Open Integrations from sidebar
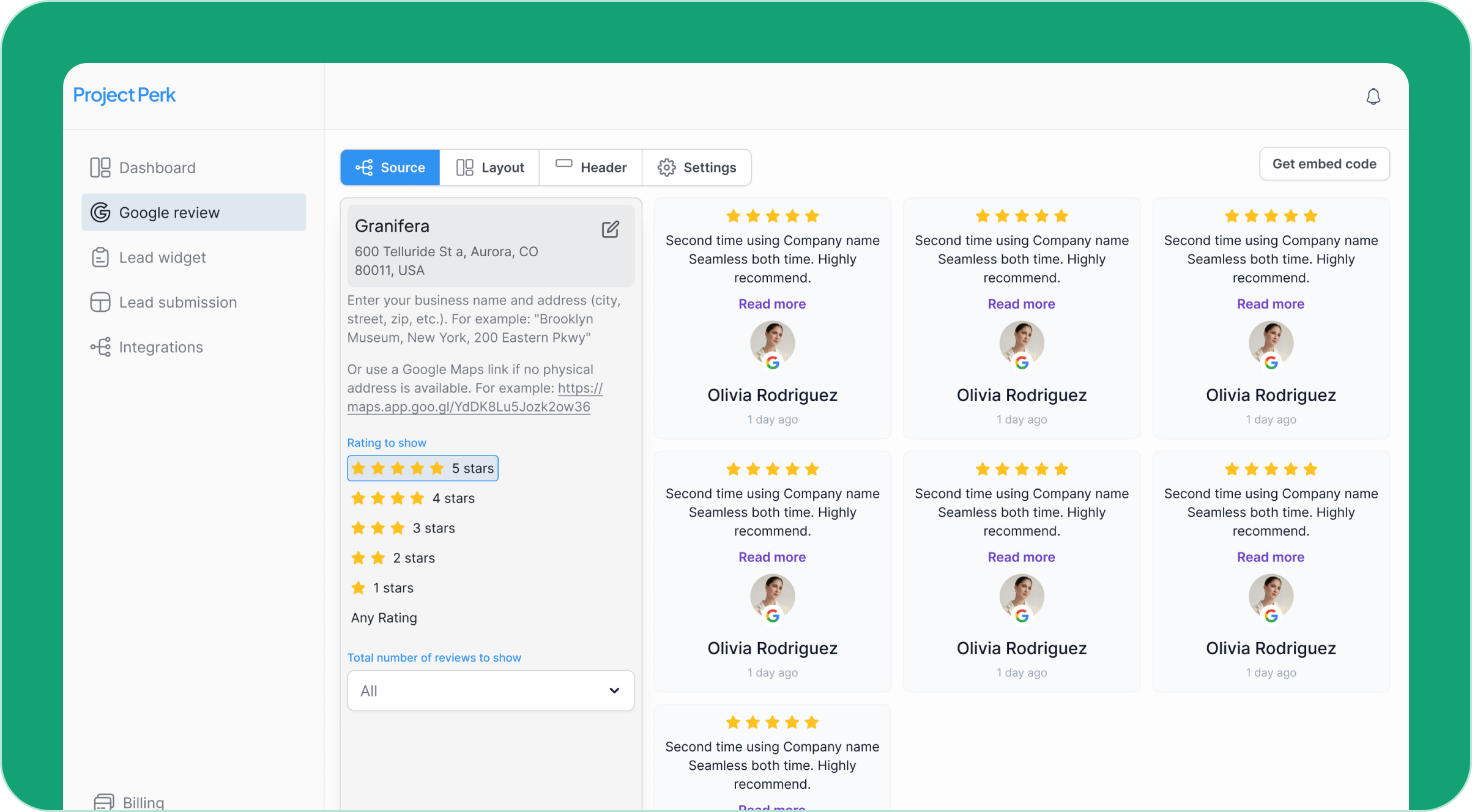This screenshot has width=1472, height=812. point(160,347)
